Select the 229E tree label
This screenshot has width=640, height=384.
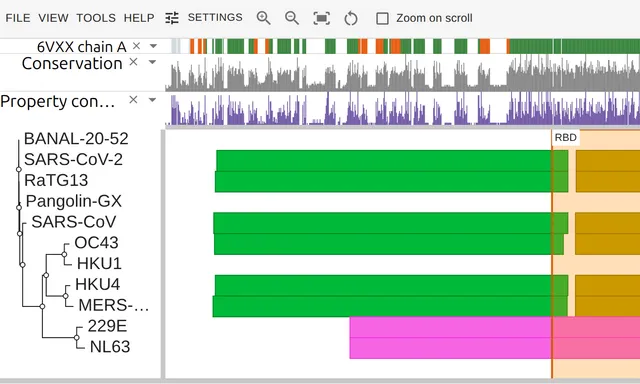[107, 326]
